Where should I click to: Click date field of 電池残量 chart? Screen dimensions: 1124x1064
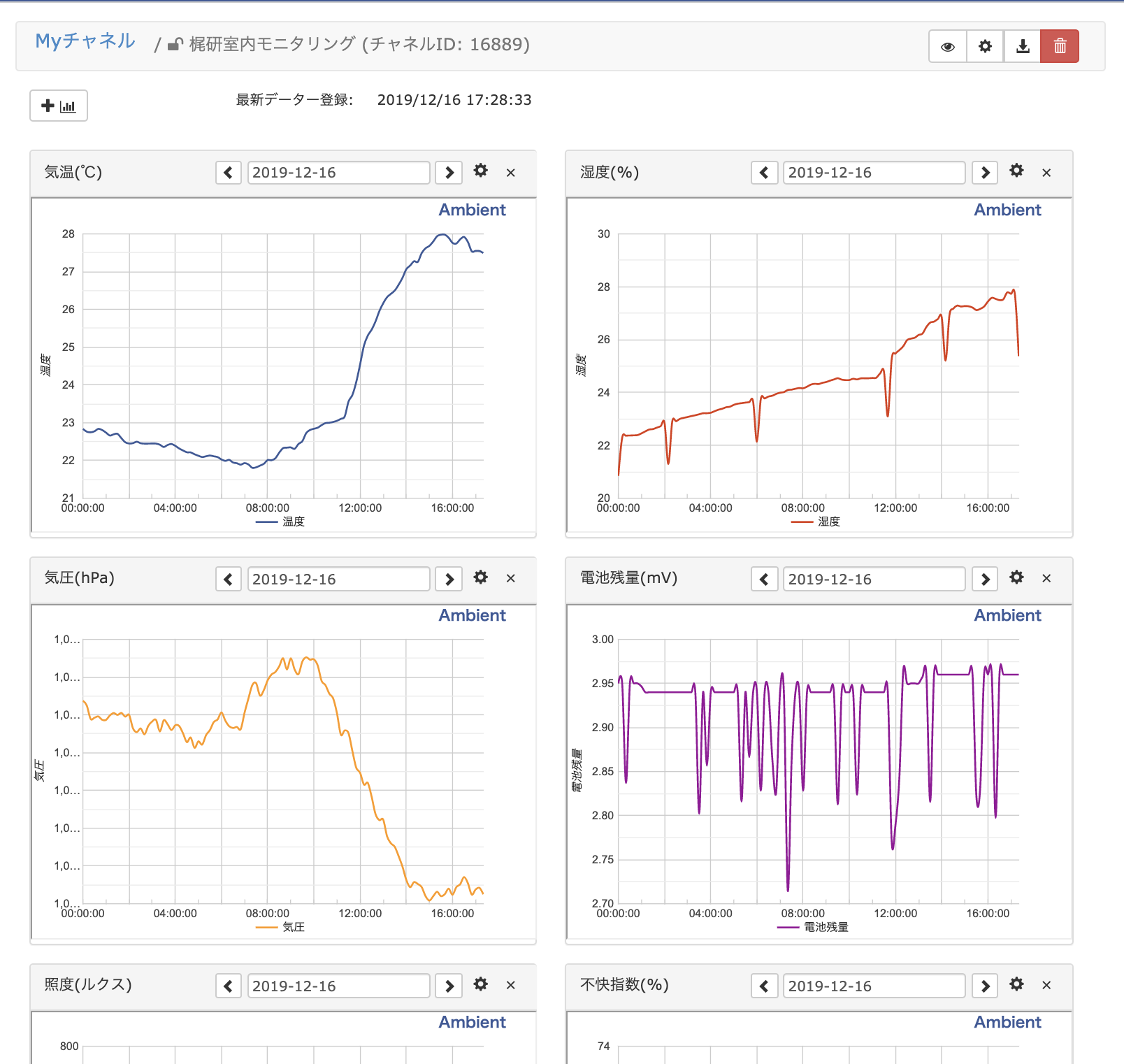[874, 580]
